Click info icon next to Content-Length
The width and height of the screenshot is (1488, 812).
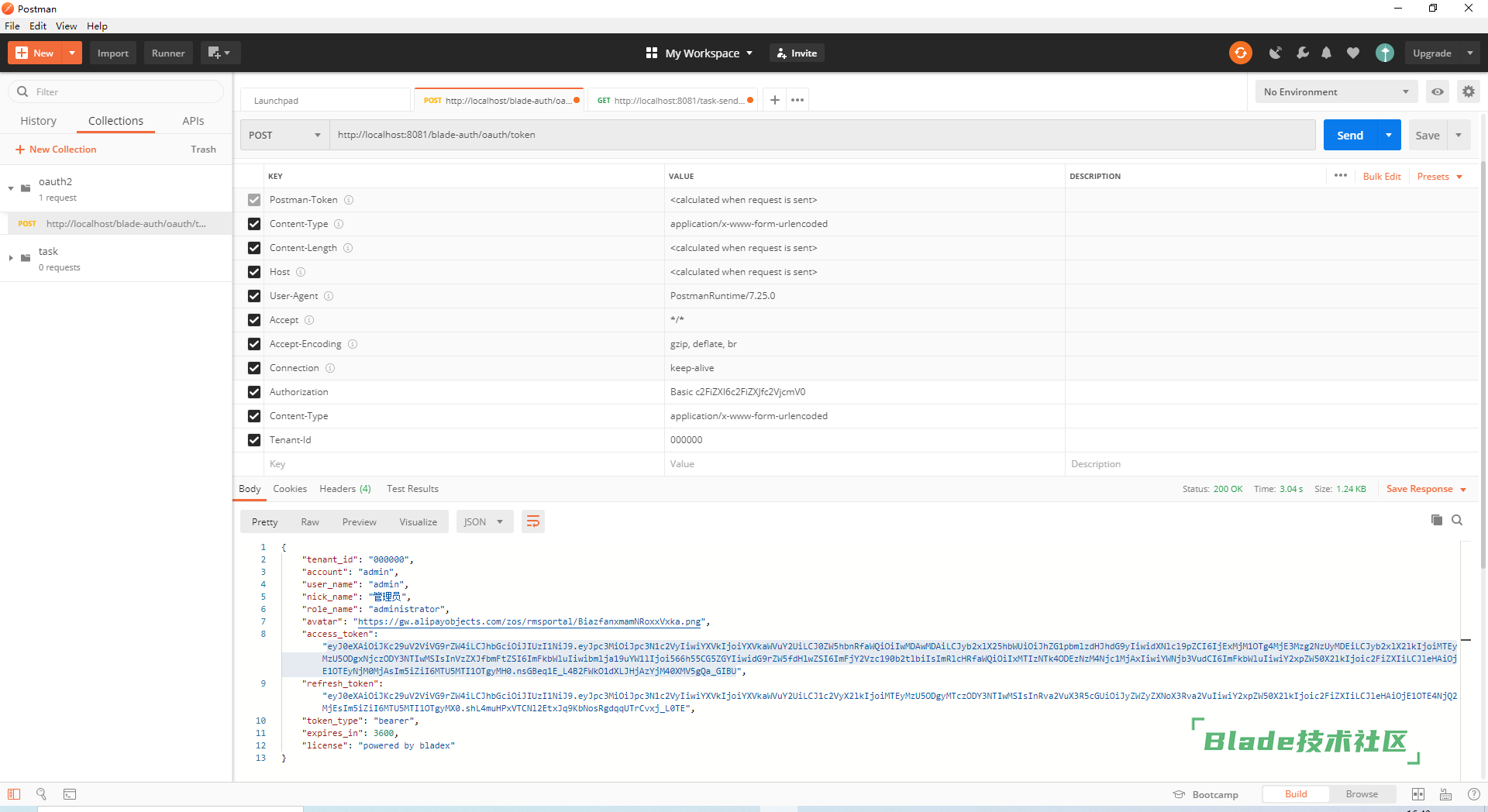pyautogui.click(x=348, y=248)
